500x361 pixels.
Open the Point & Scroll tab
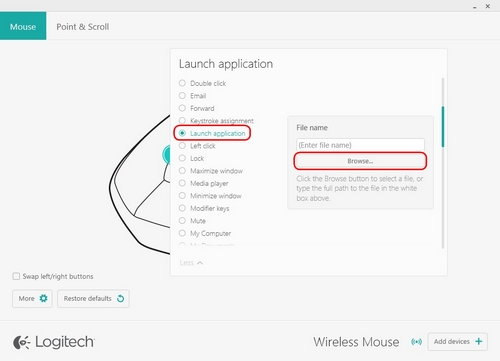82,27
